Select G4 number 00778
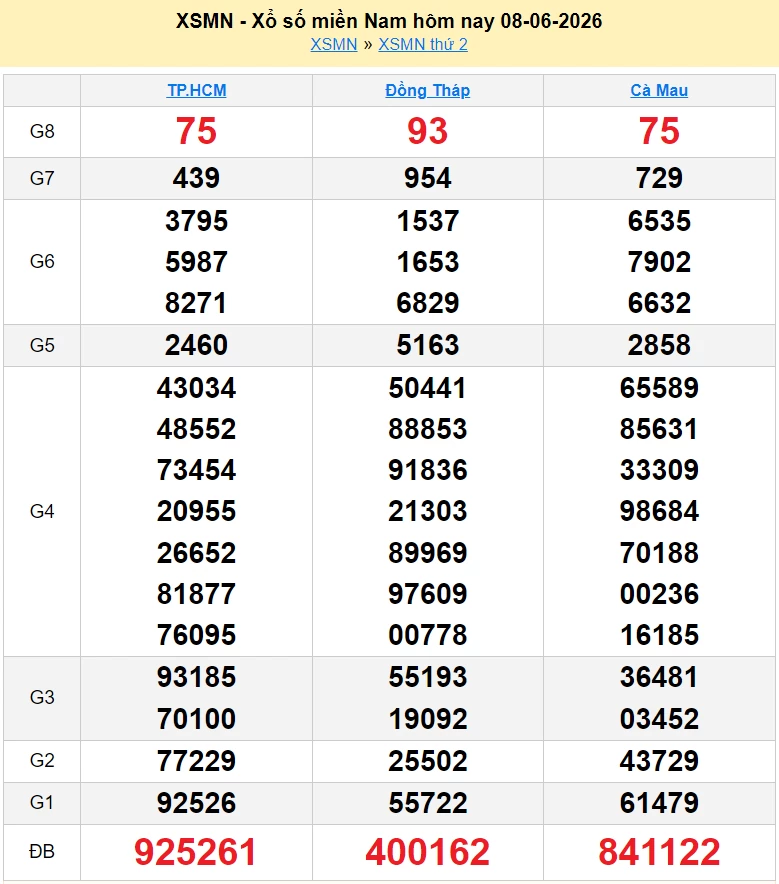The height and width of the screenshot is (884, 779). coord(427,635)
